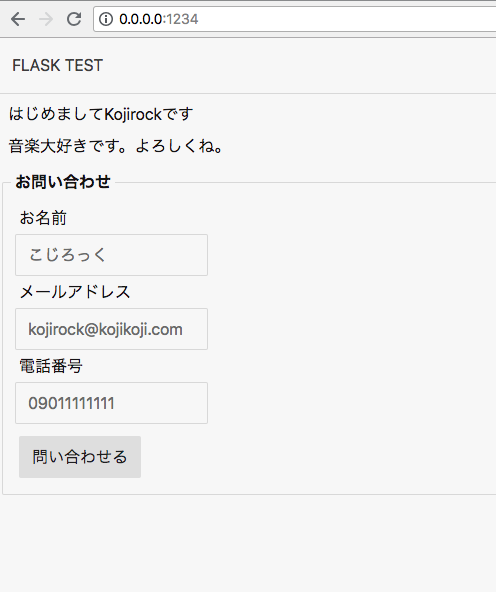The height and width of the screenshot is (592, 496).
Task: Reload the page with the refresh icon
Action: pyautogui.click(x=74, y=19)
